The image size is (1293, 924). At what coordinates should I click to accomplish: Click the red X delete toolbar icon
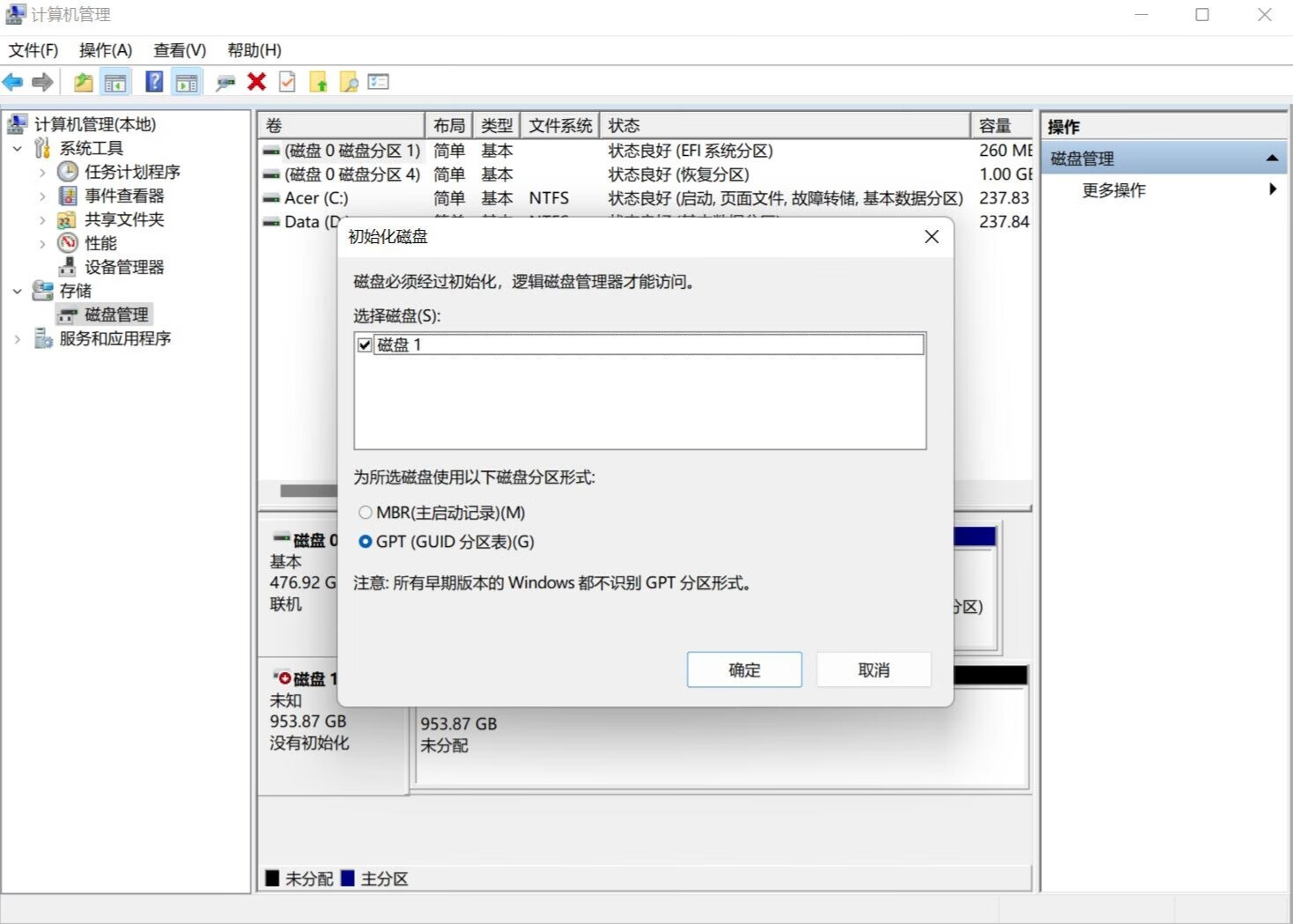tap(255, 82)
